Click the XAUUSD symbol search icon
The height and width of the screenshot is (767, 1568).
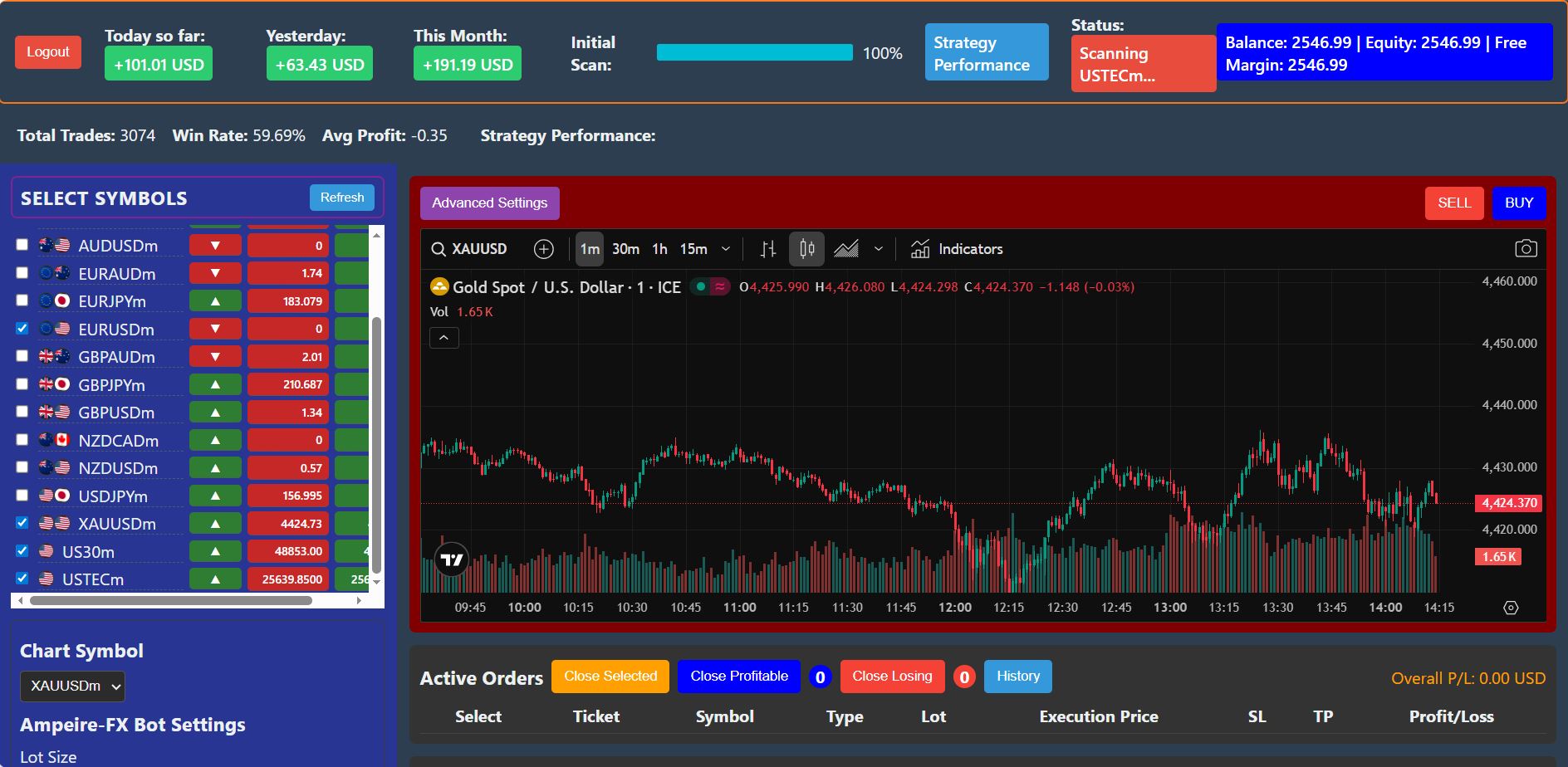pos(439,249)
